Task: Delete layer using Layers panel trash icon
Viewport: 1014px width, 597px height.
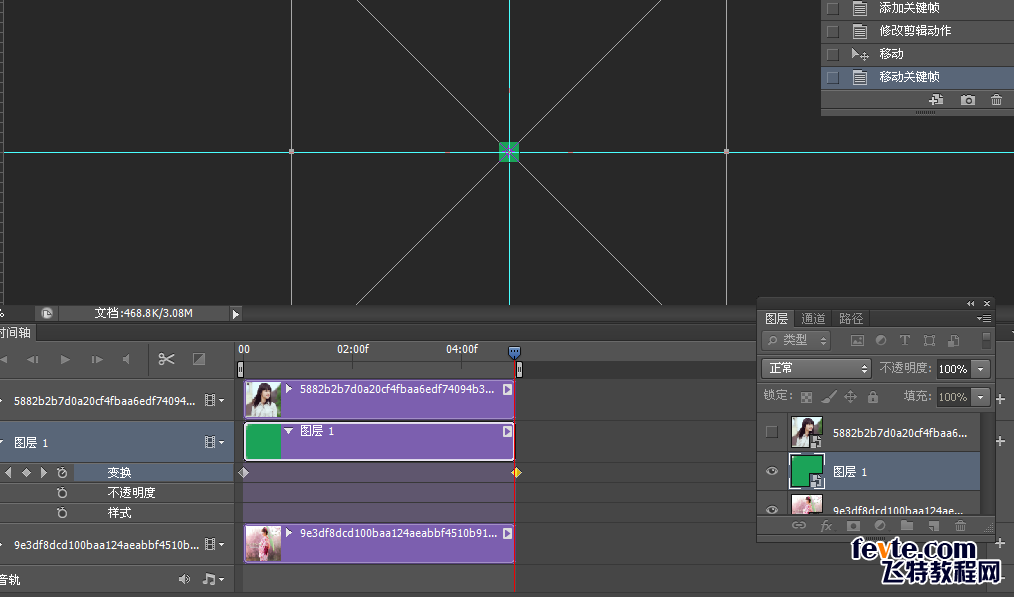Action: 960,526
